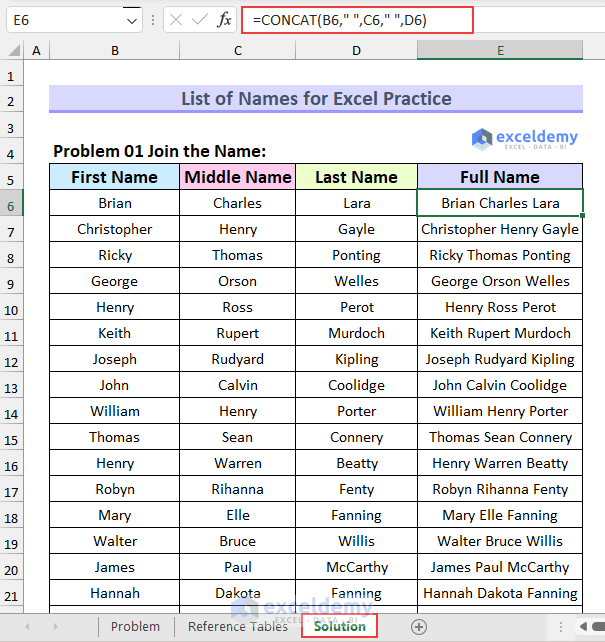605x642 pixels.
Task: Select row 13 header
Action: point(11,388)
